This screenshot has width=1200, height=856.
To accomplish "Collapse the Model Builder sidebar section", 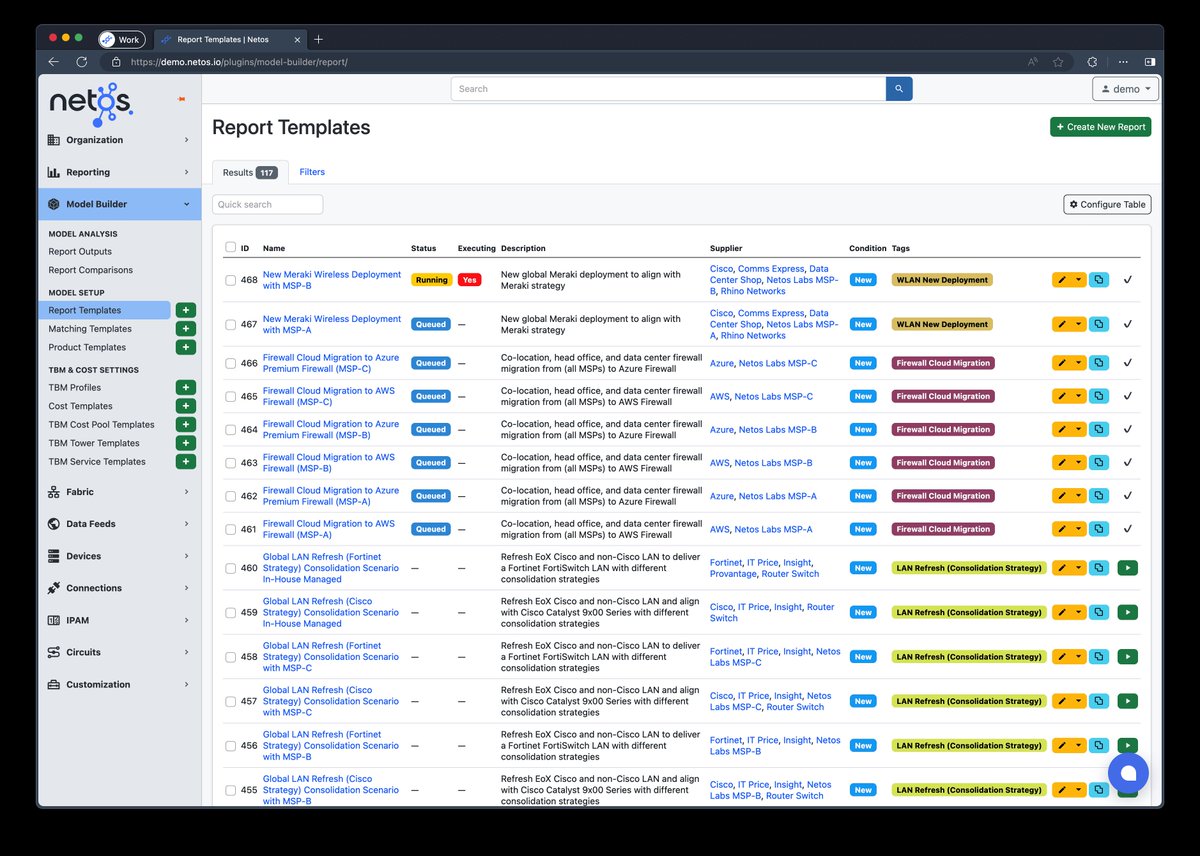I will 119,204.
